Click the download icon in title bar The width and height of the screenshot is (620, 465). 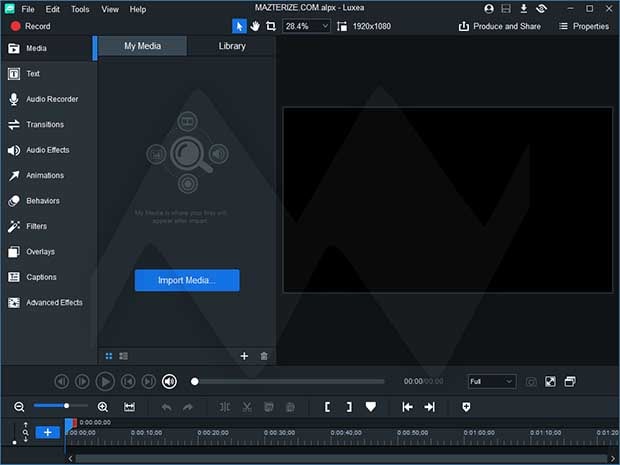pos(524,9)
